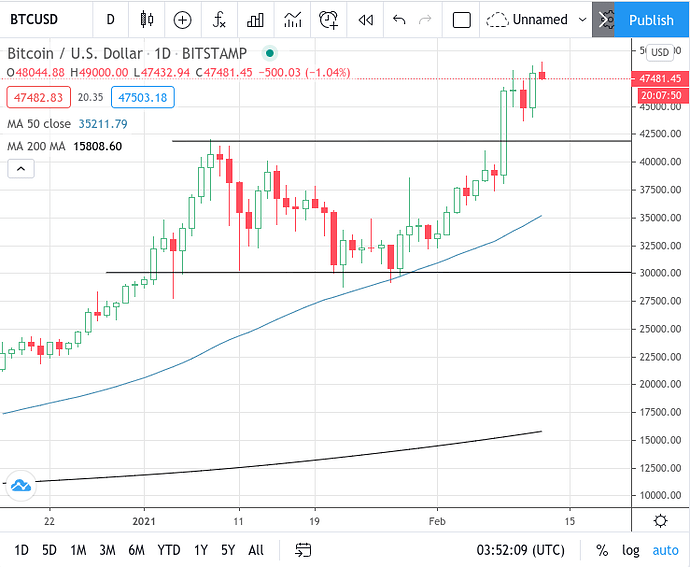Click the Feb date label on time axis
Screen dimensions: 690x567
coord(437,521)
